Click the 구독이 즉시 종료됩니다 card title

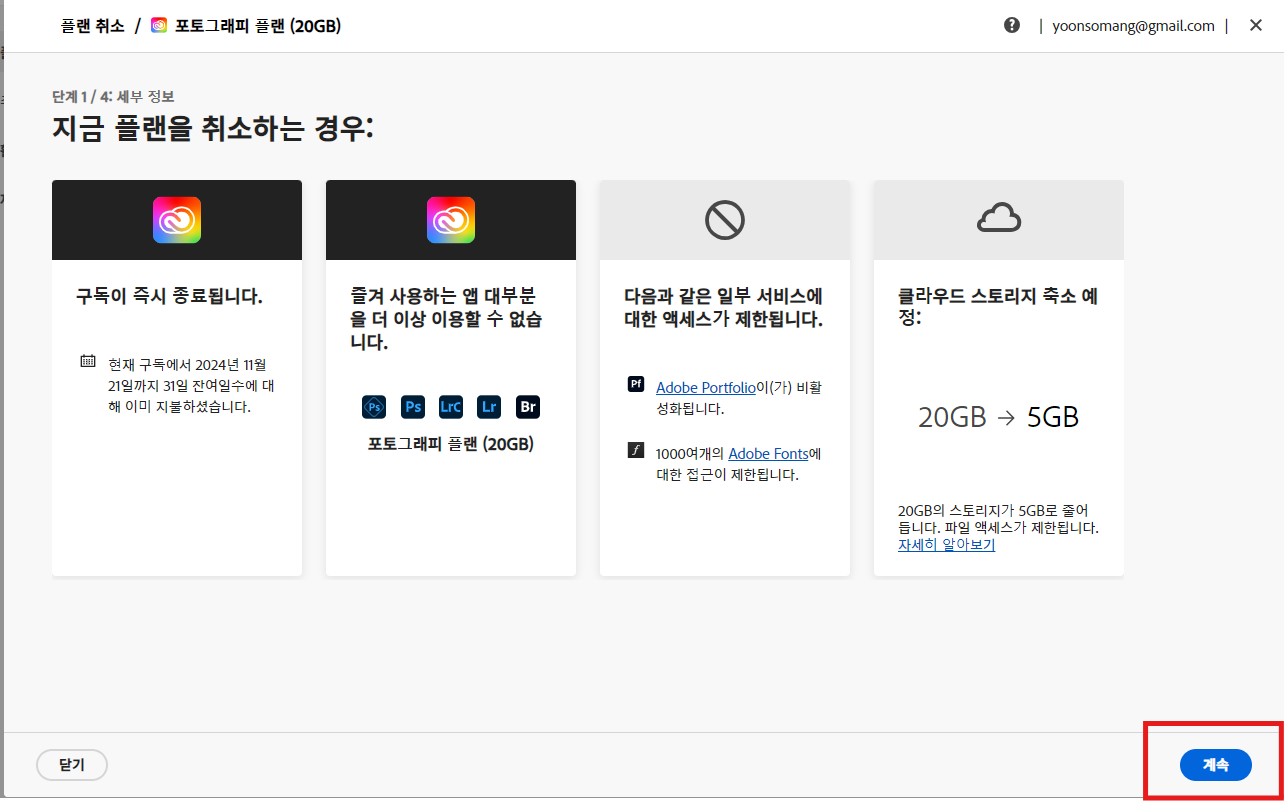click(x=169, y=296)
